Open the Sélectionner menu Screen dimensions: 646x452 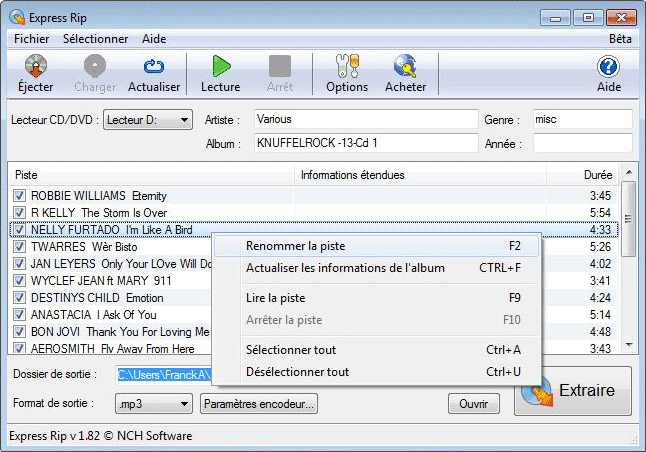click(x=96, y=39)
